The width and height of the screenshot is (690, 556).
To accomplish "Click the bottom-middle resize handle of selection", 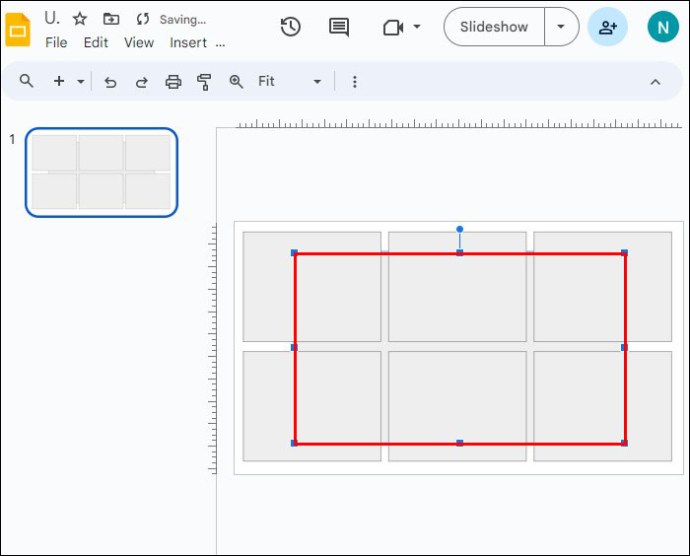I will point(460,443).
